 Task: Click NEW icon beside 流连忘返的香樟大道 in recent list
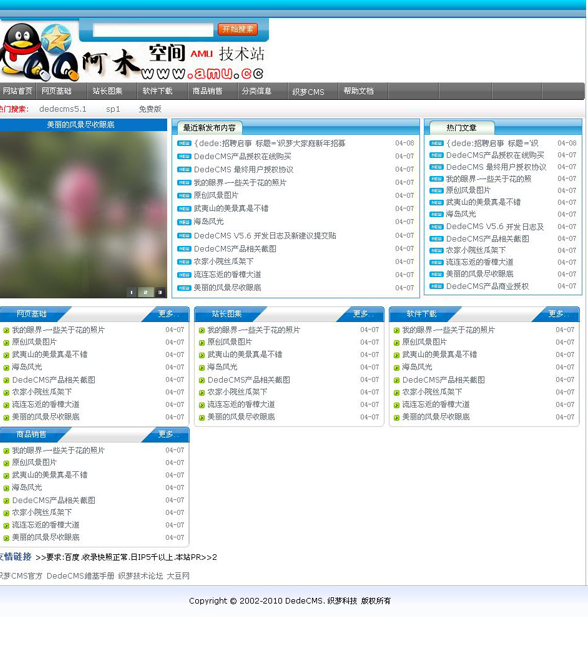point(184,275)
